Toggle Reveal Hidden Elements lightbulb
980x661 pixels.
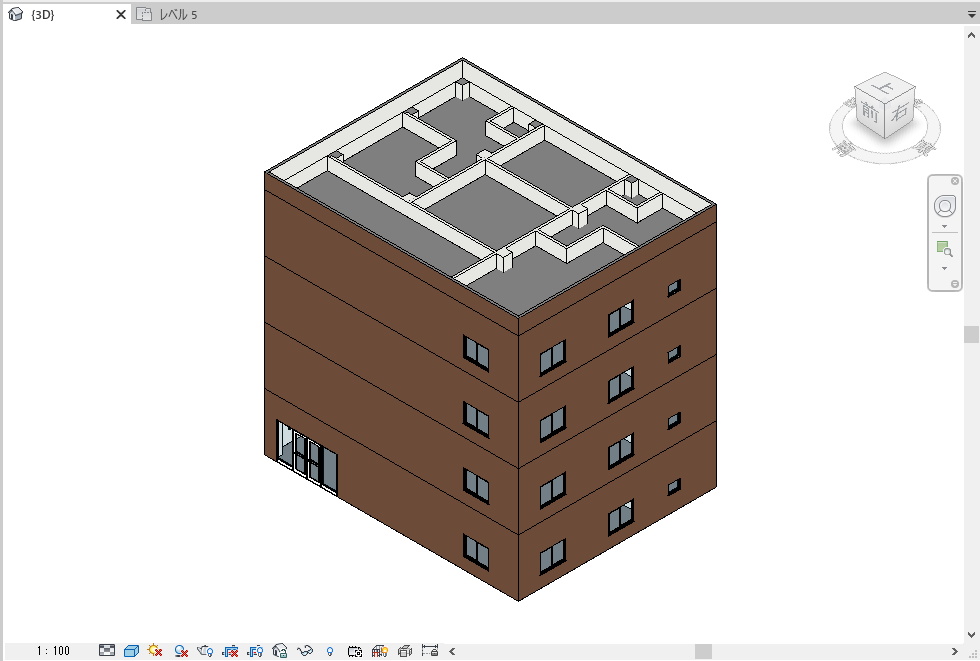pyautogui.click(x=330, y=652)
